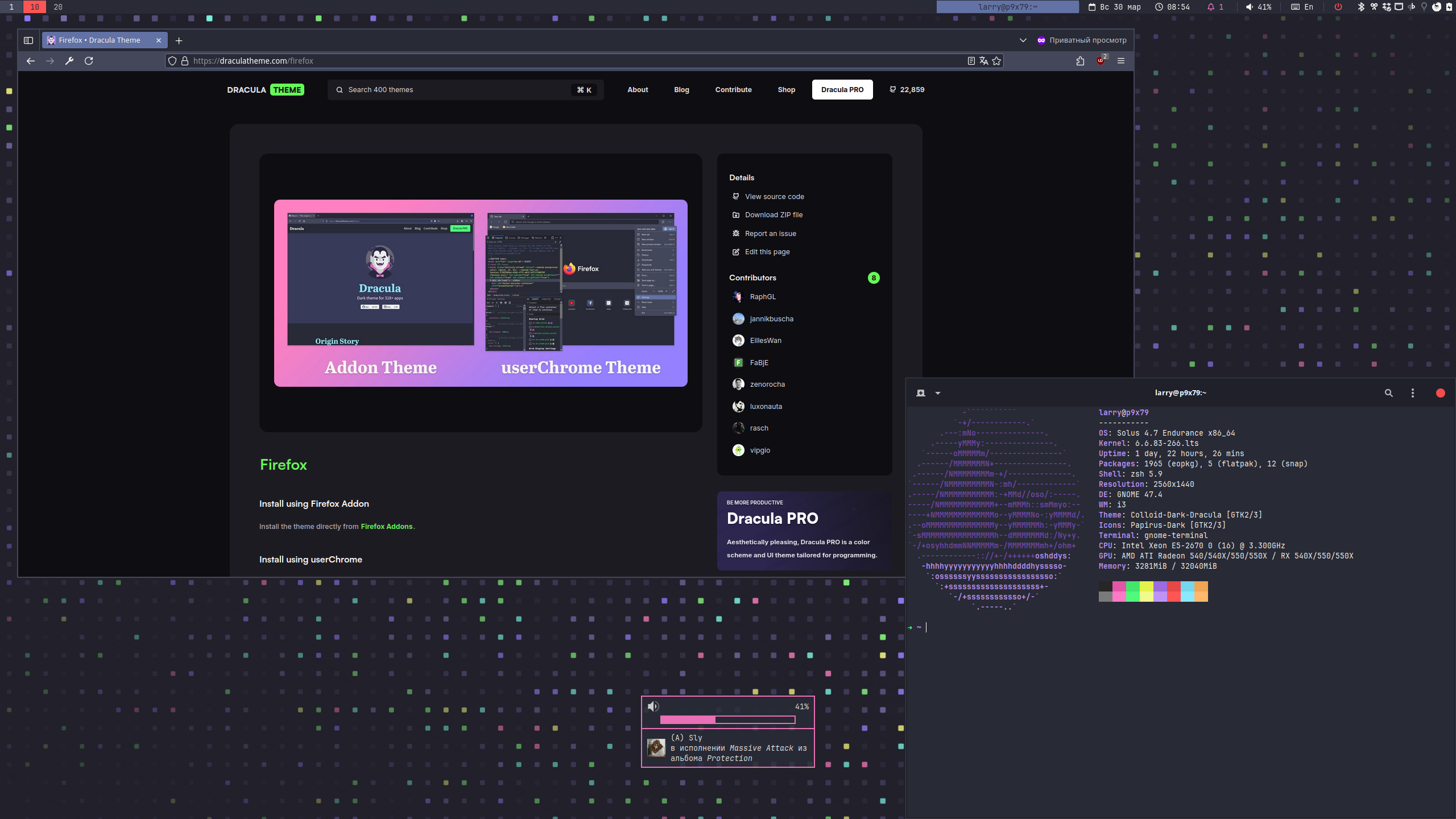This screenshot has height=819, width=1456.
Task: Open the Firefox extensions puzzle icon
Action: coord(1080,61)
